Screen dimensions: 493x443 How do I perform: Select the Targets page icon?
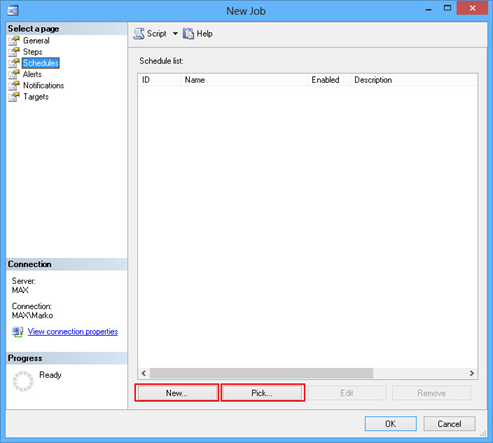click(14, 97)
